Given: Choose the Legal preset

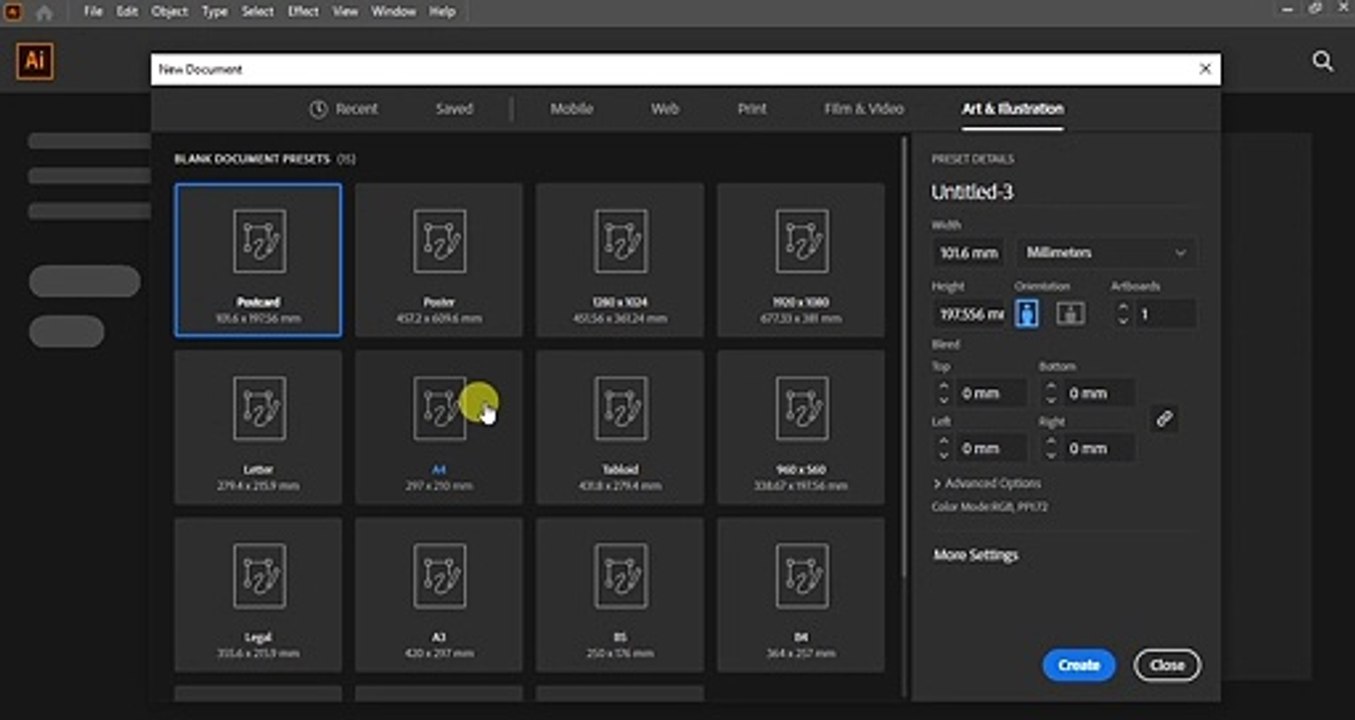Looking at the screenshot, I should (x=258, y=594).
